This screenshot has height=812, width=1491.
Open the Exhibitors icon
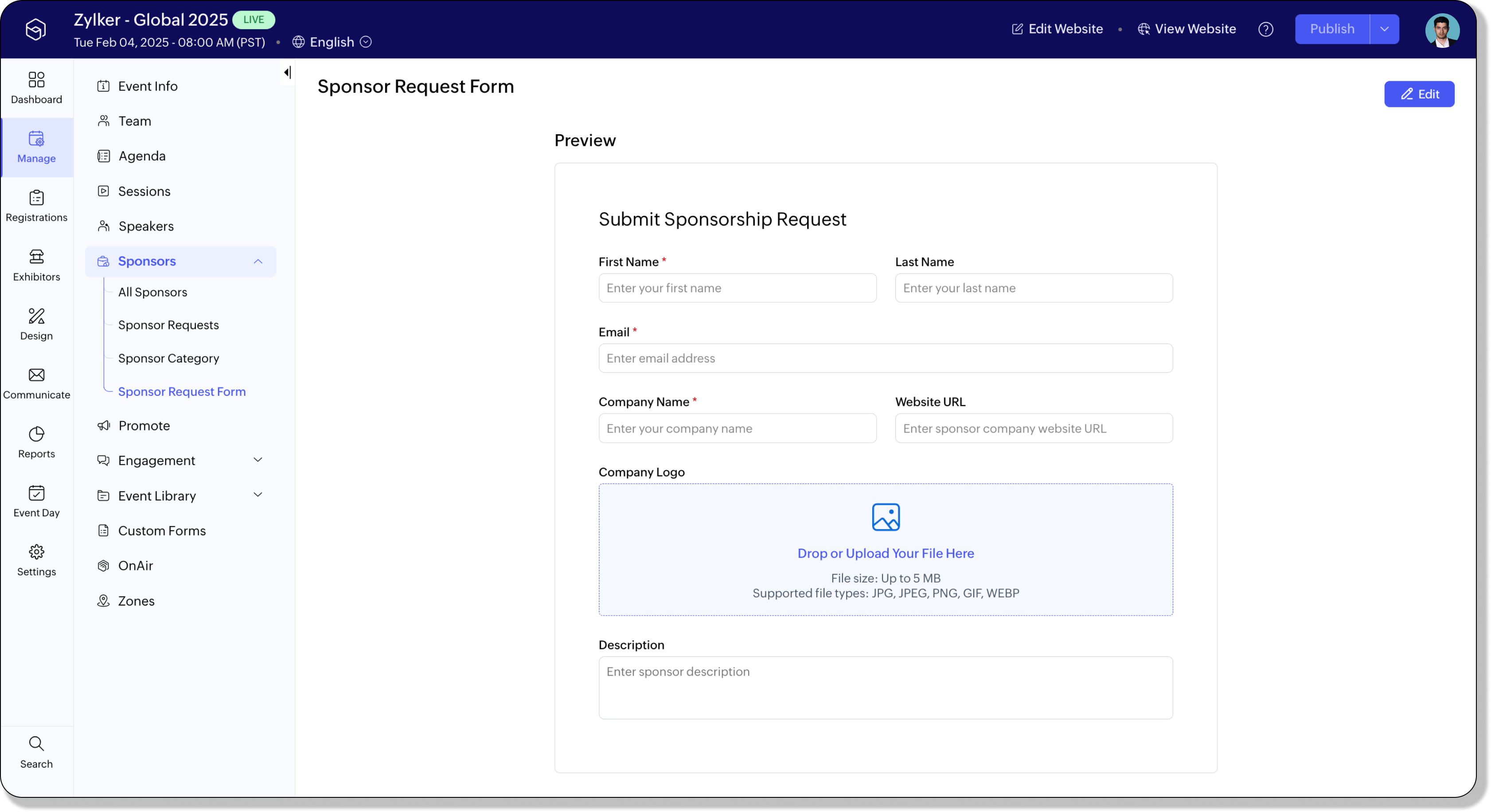pos(36,257)
